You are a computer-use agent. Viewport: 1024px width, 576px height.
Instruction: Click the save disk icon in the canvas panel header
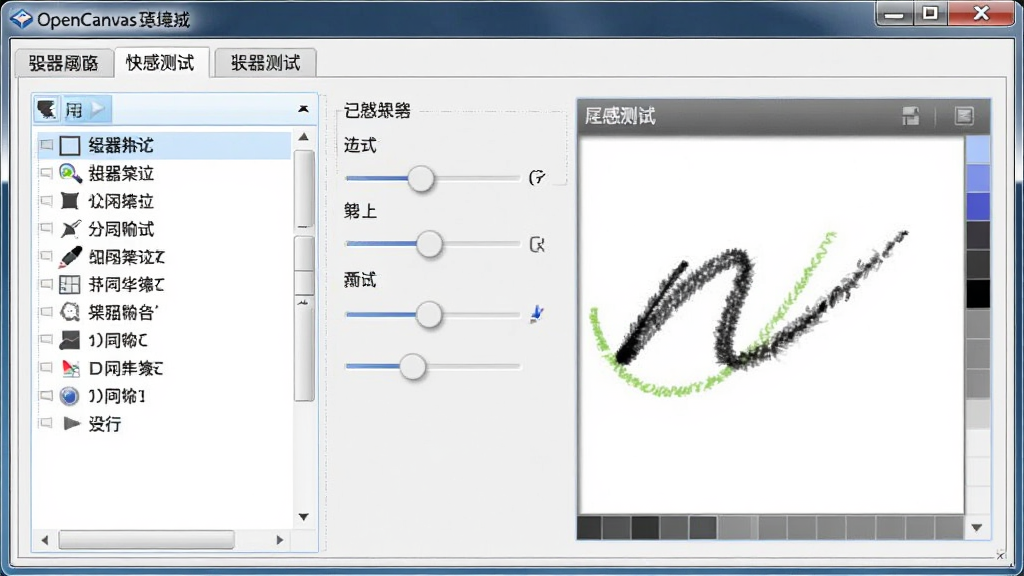coord(911,116)
